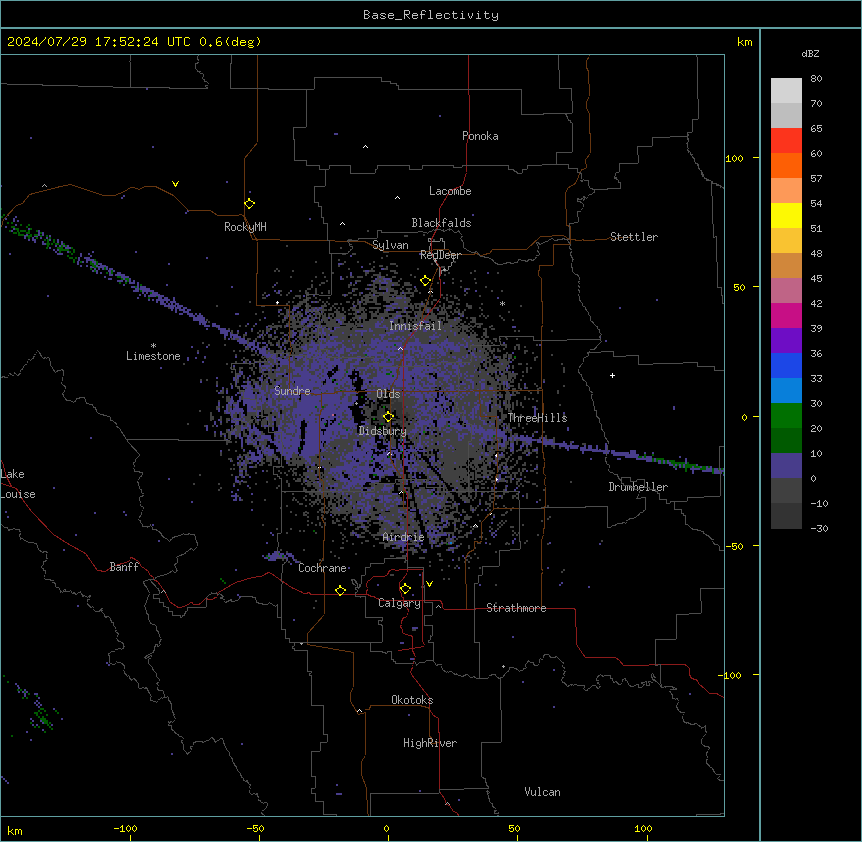Click the timestamp 2024/07/29 17:52:24 UTC text
Viewport: 862px width, 842px height.
click(99, 42)
